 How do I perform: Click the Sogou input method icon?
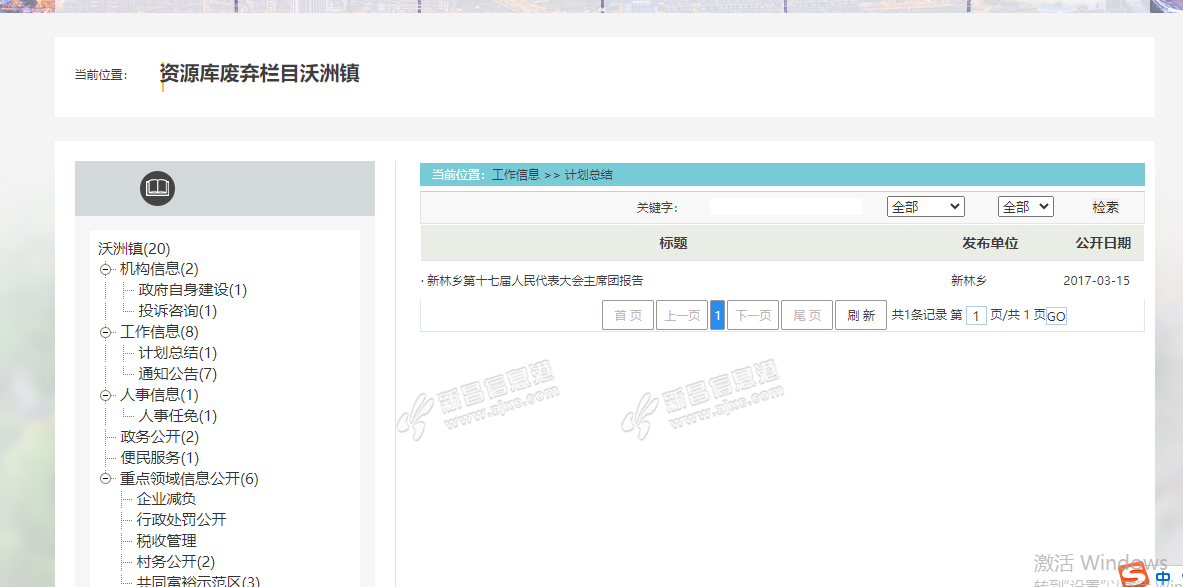pos(1133,575)
